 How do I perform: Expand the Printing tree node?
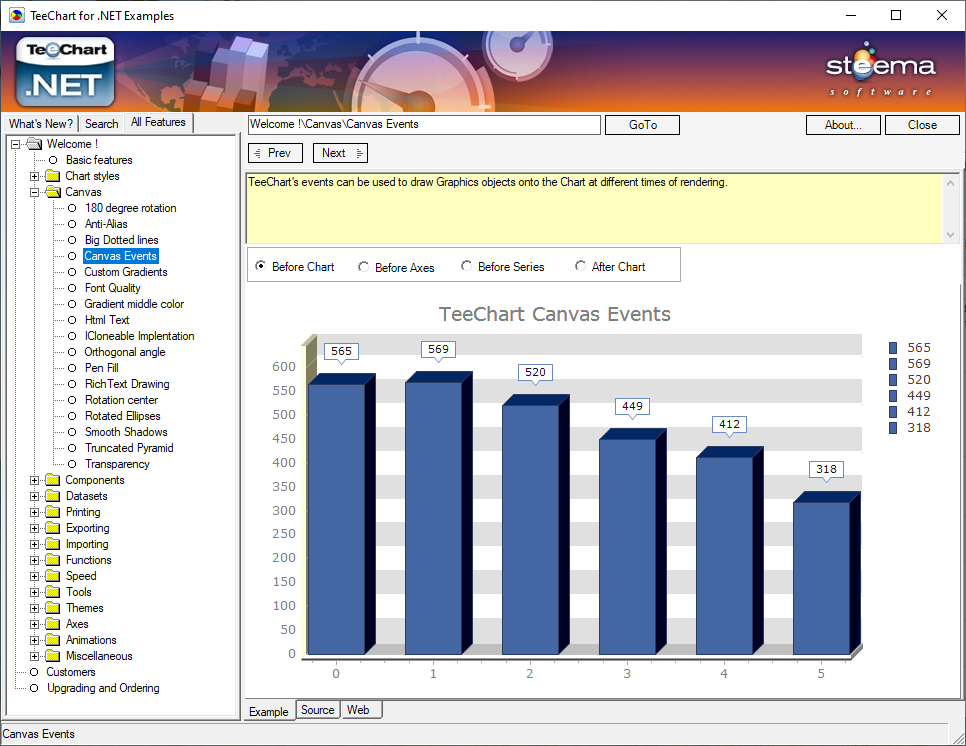click(x=34, y=513)
